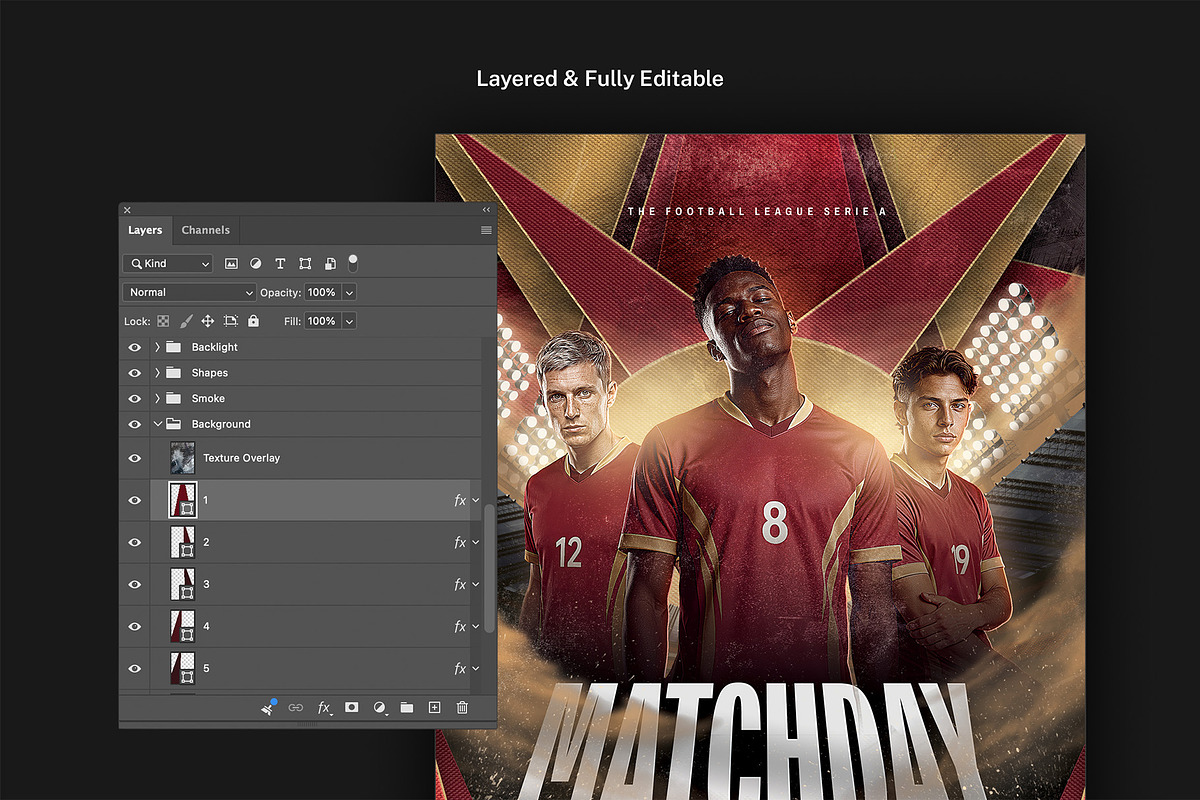This screenshot has width=1200, height=800.
Task: Open the Kind filter dropdown
Action: pos(168,264)
